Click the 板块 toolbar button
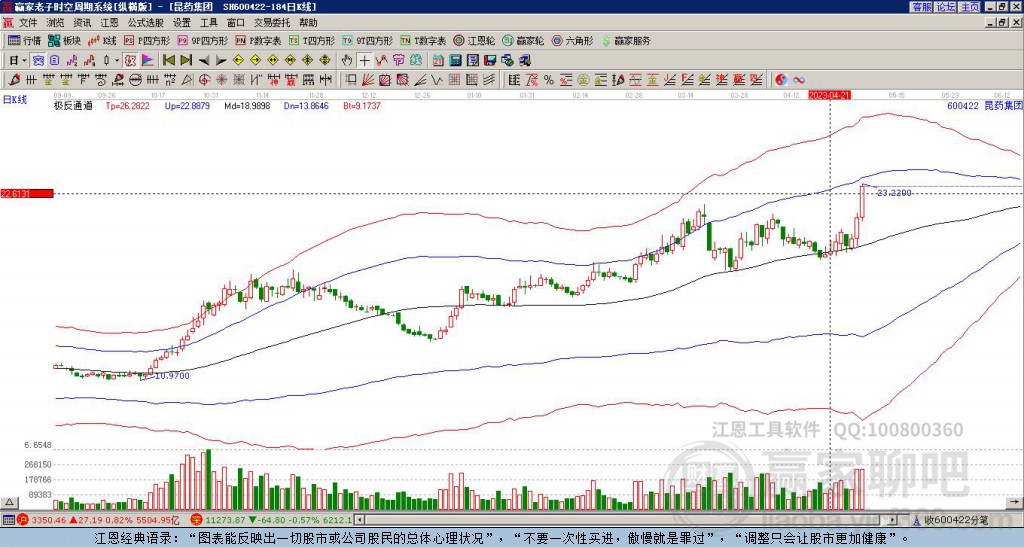Image resolution: width=1024 pixels, height=548 pixels. pos(64,40)
